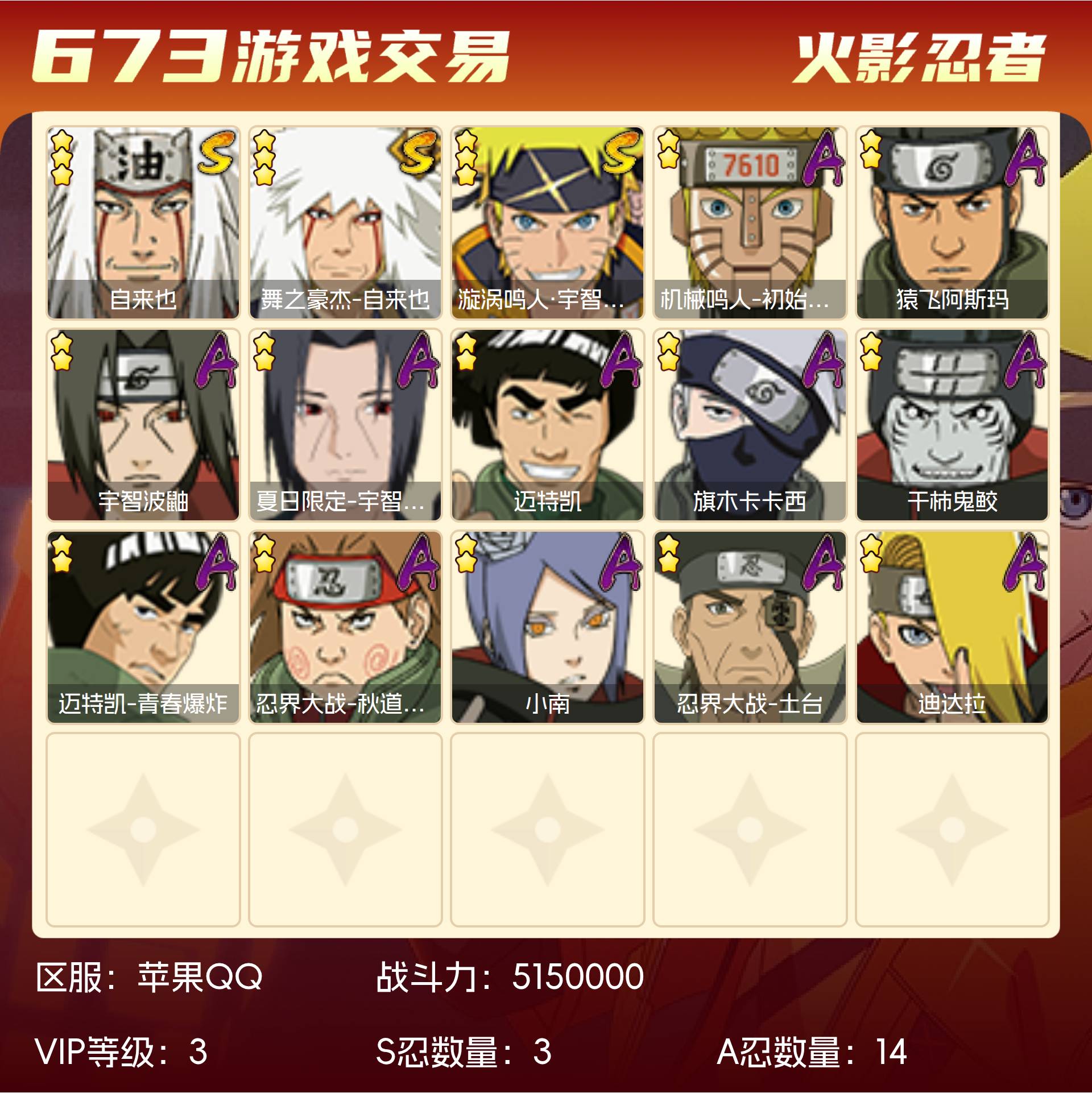This screenshot has width=1092, height=1093.
Task: Open the 舞之豪杰-自来也 card
Action: tap(345, 222)
